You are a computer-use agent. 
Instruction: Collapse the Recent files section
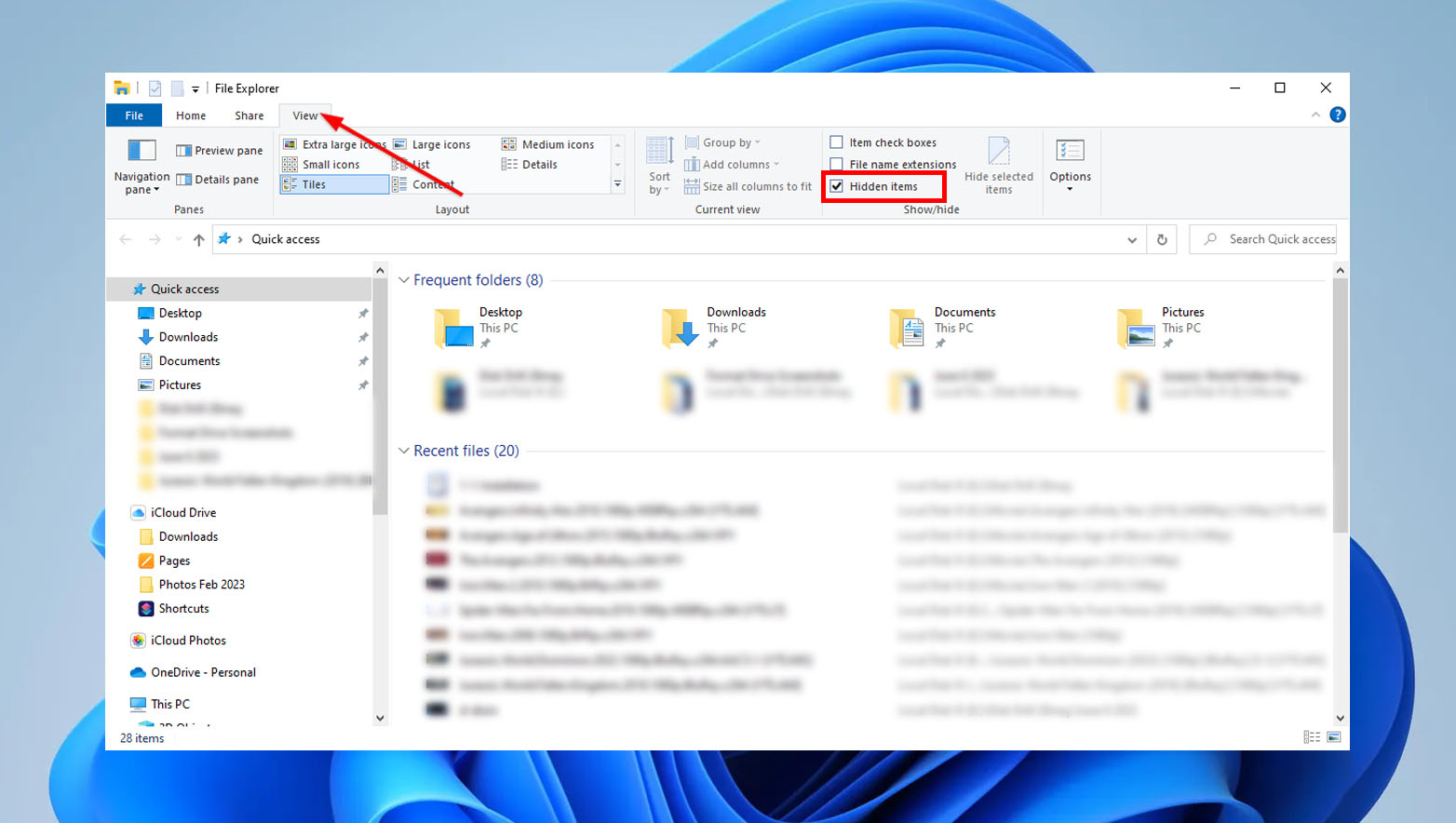tap(404, 451)
